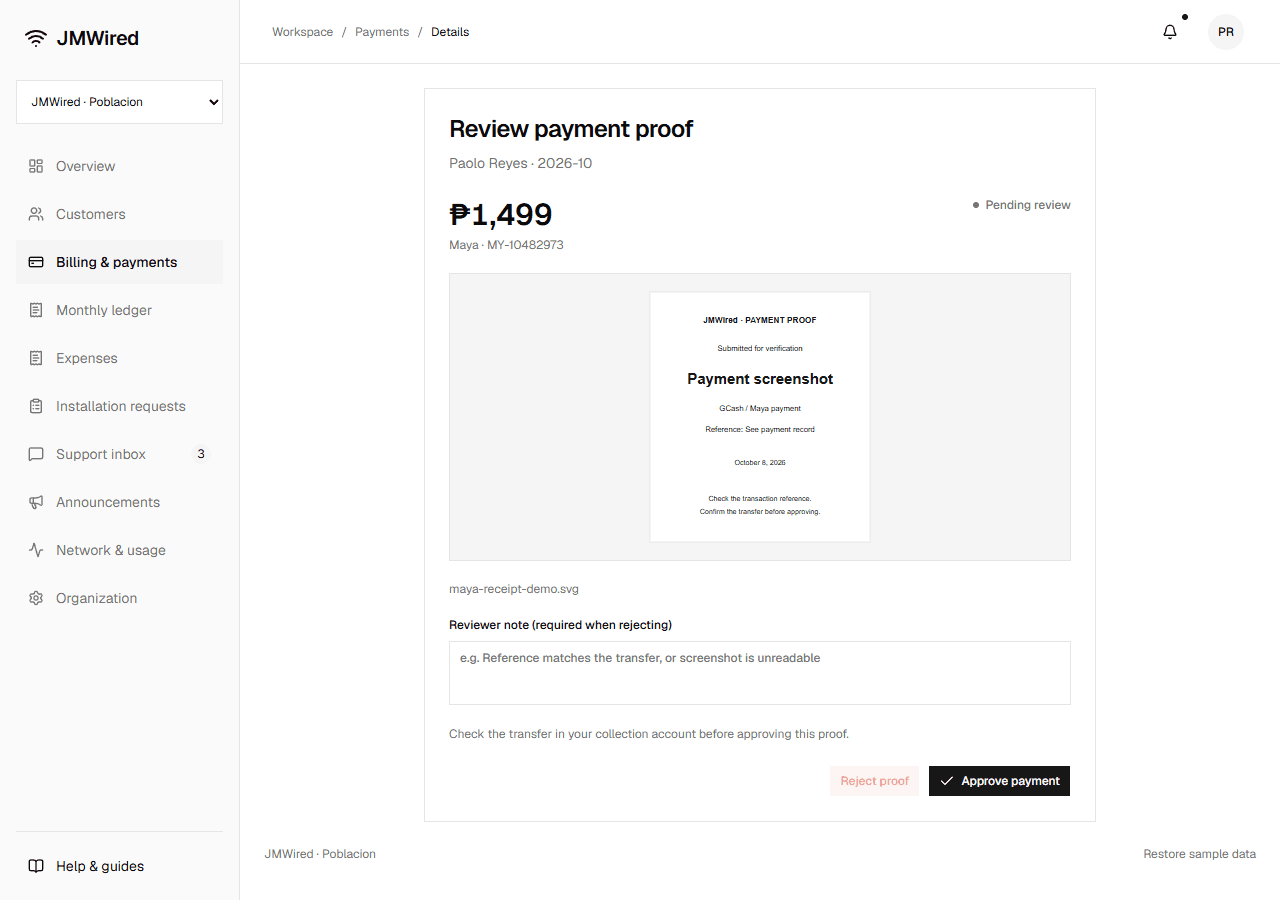This screenshot has width=1280, height=900.
Task: Click the Billing & payments card icon
Action: coord(36,262)
